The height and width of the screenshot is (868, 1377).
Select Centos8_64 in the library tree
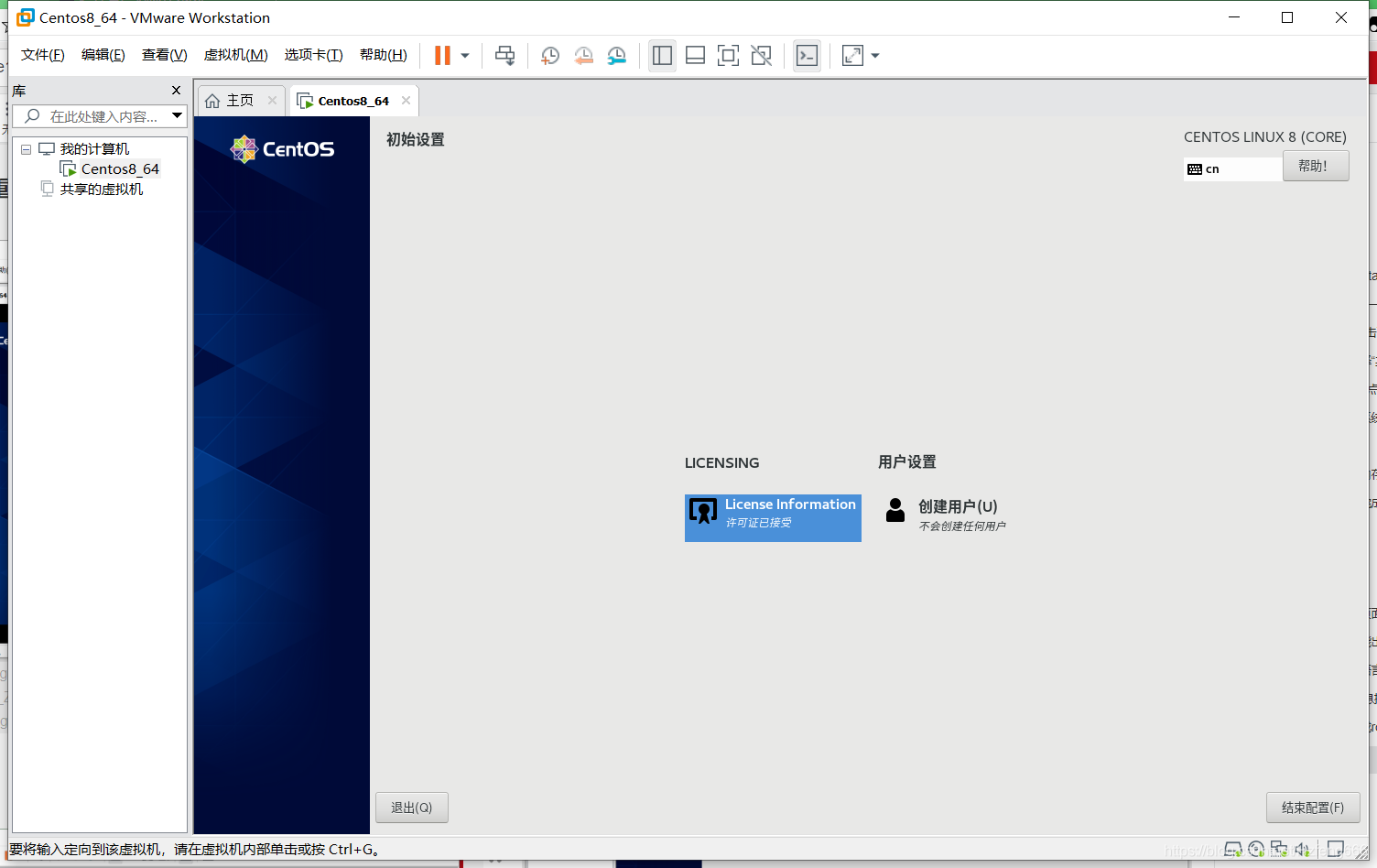(x=120, y=169)
